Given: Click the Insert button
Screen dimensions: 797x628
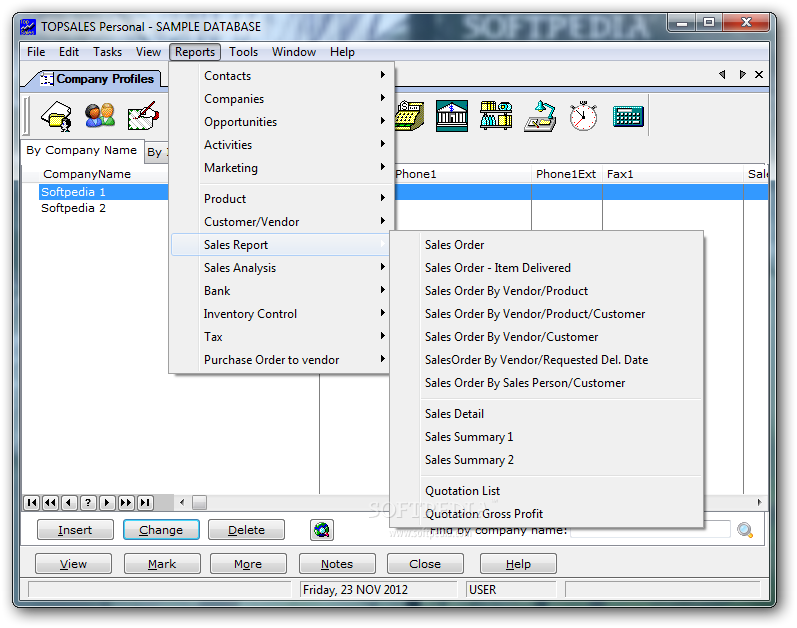Looking at the screenshot, I should [75, 530].
